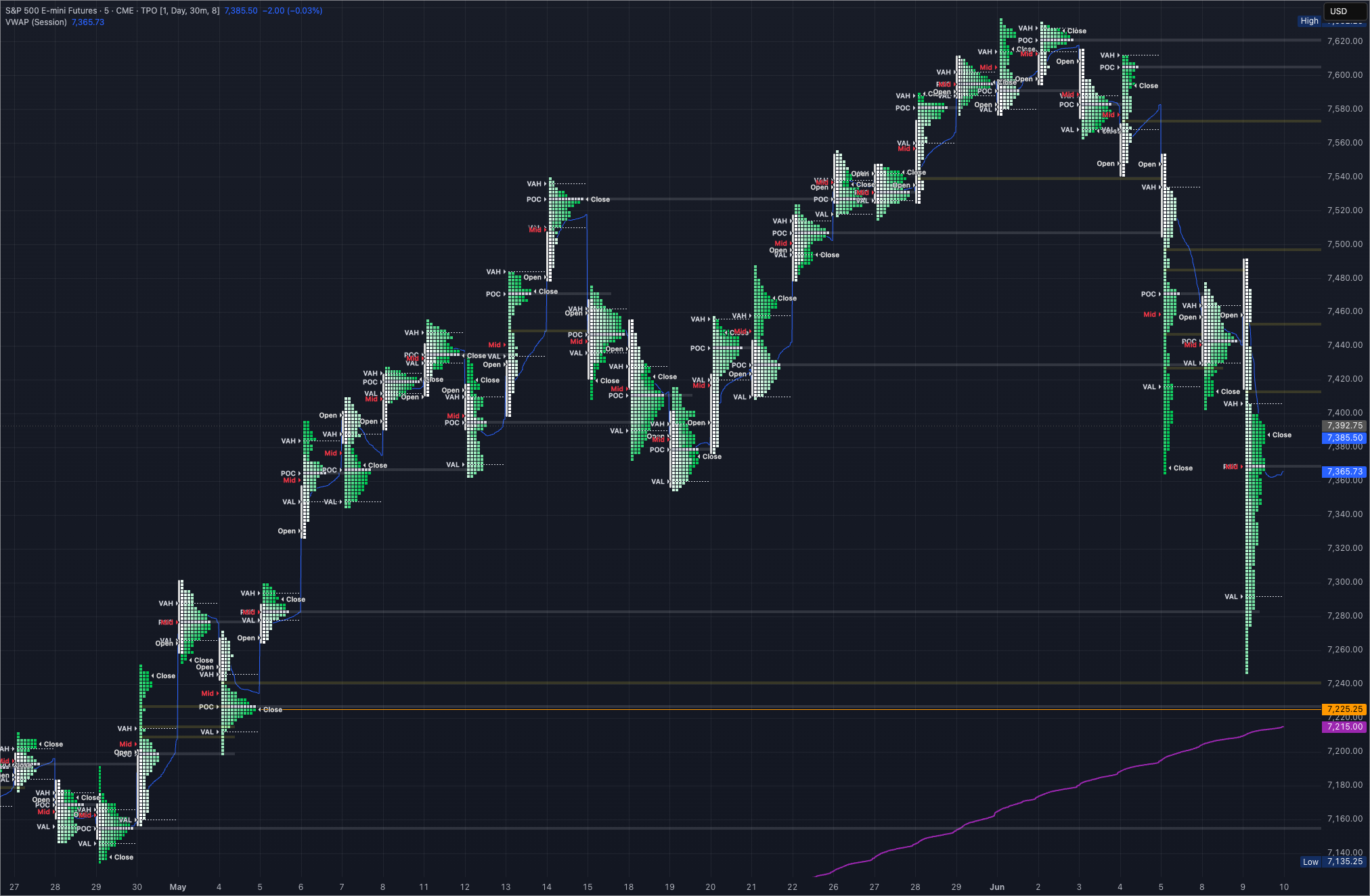The image size is (1370, 896).
Task: Click the High label on the price axis
Action: pos(1310,21)
